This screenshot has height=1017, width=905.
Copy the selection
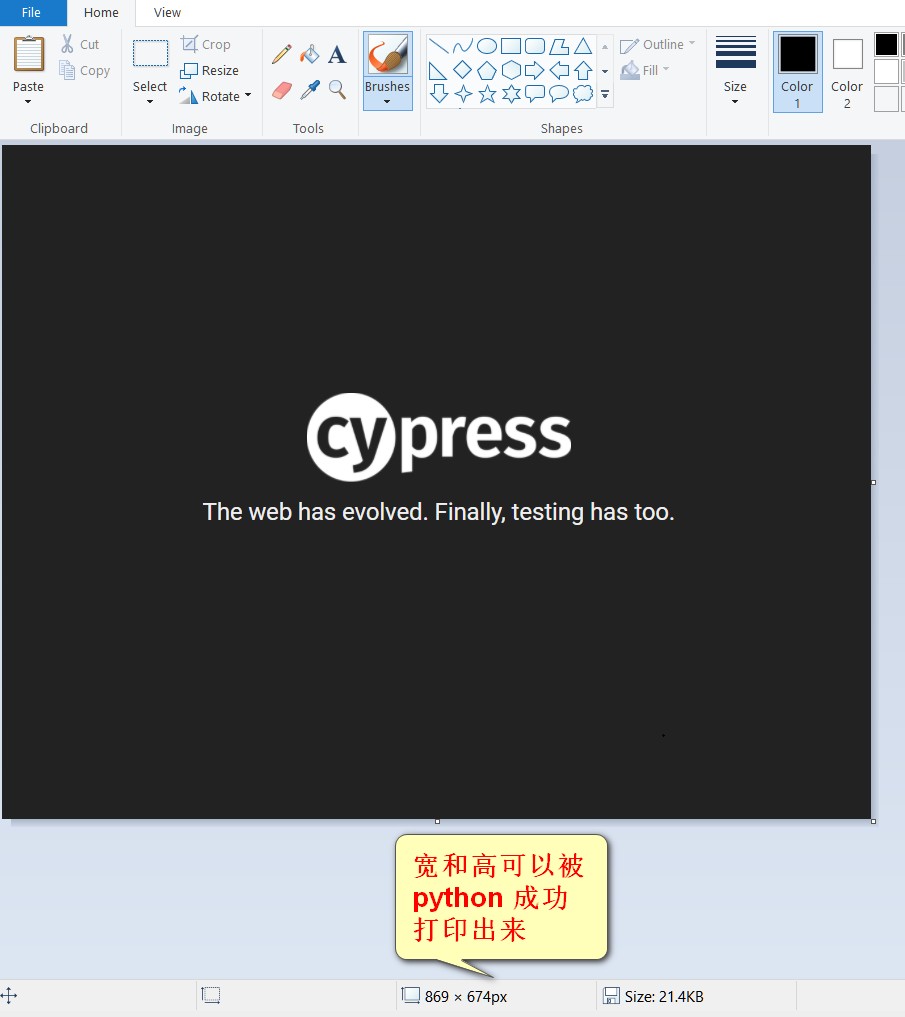pos(84,70)
